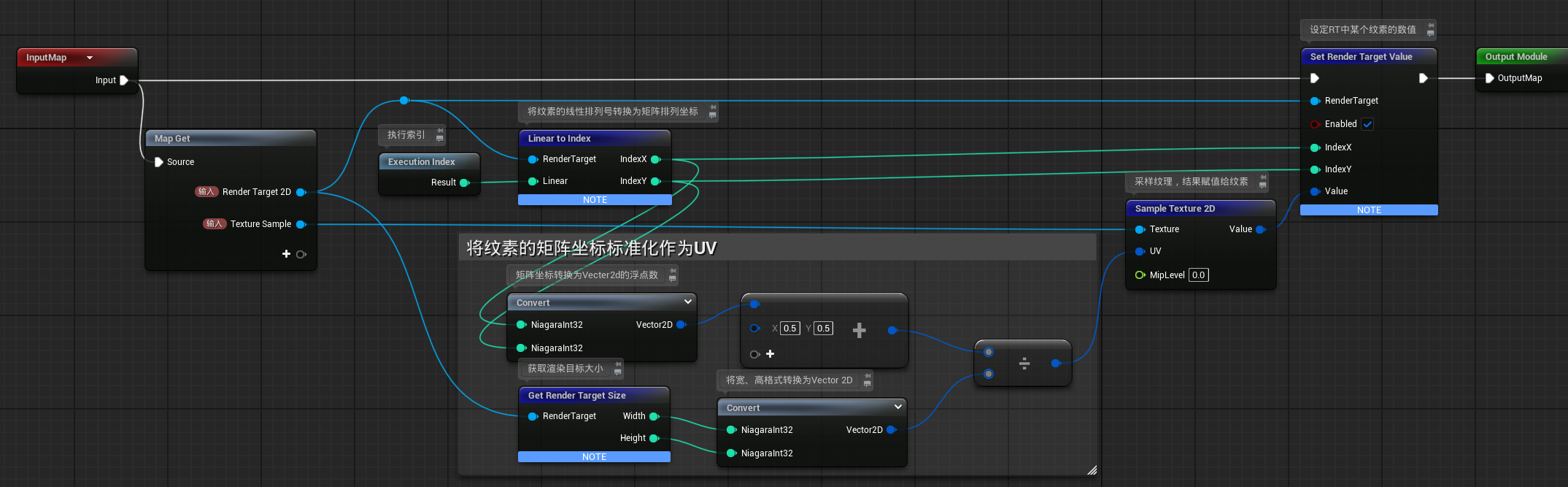1568x487 pixels.
Task: Expand chevron on Convert node fed by Width and Height
Action: point(897,407)
